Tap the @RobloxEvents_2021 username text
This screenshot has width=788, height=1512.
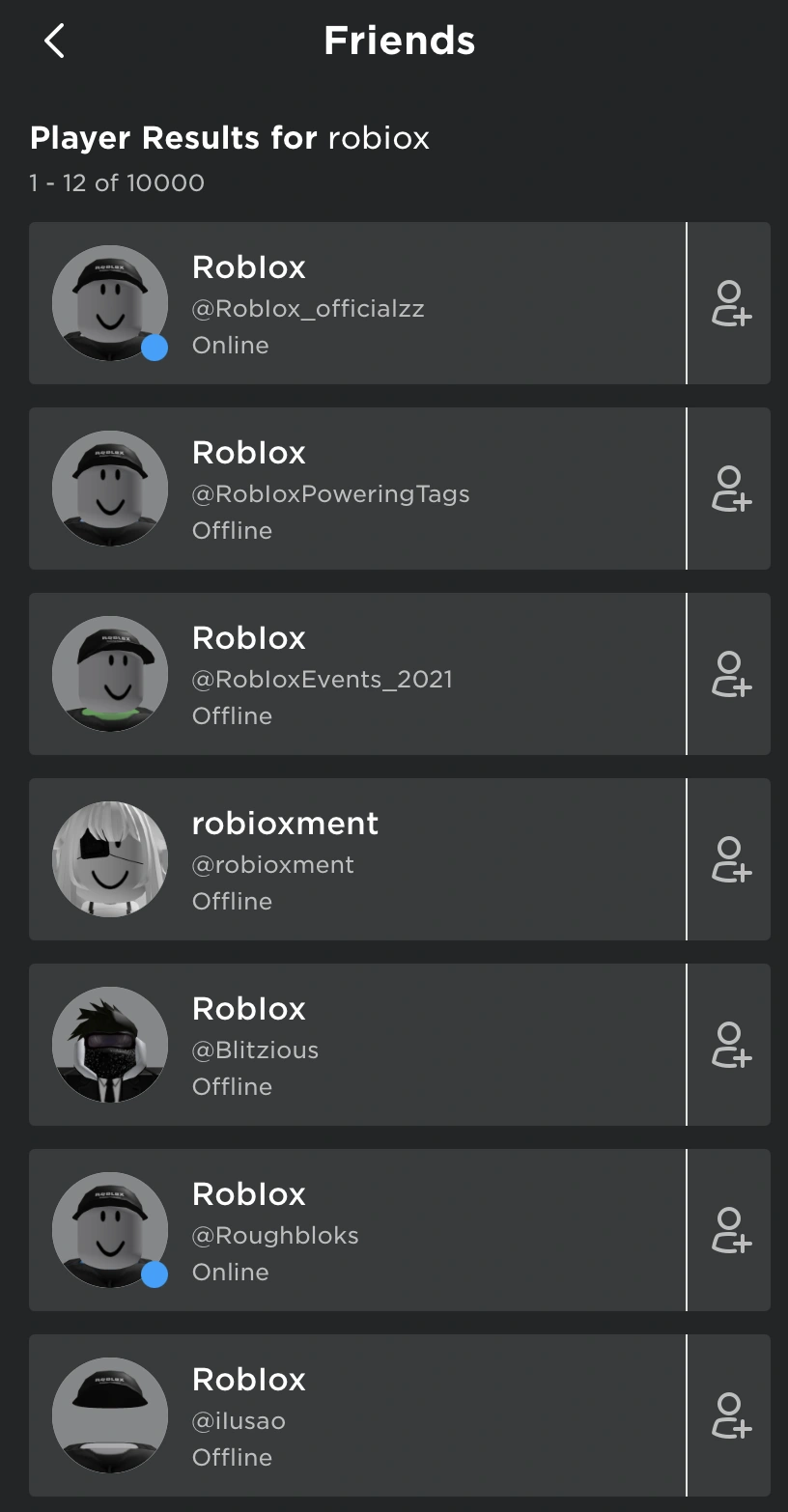pos(322,680)
